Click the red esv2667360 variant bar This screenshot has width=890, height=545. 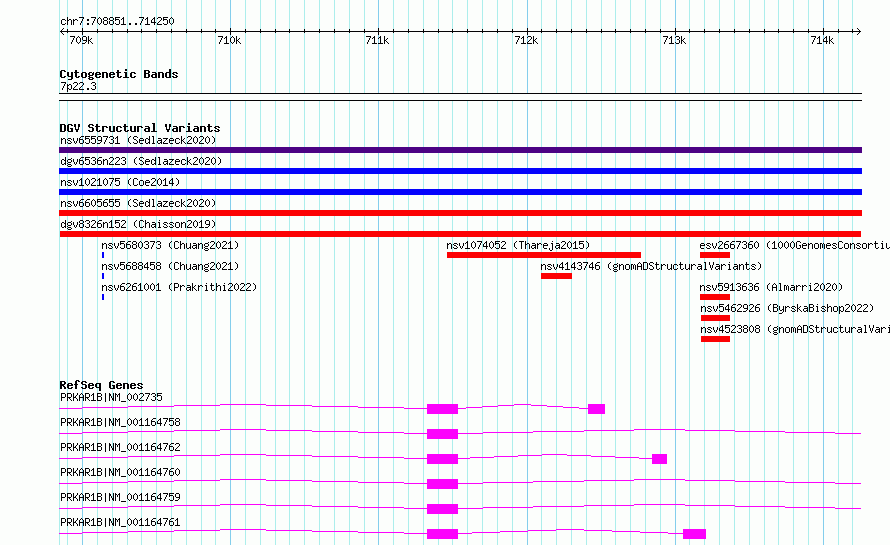(715, 255)
